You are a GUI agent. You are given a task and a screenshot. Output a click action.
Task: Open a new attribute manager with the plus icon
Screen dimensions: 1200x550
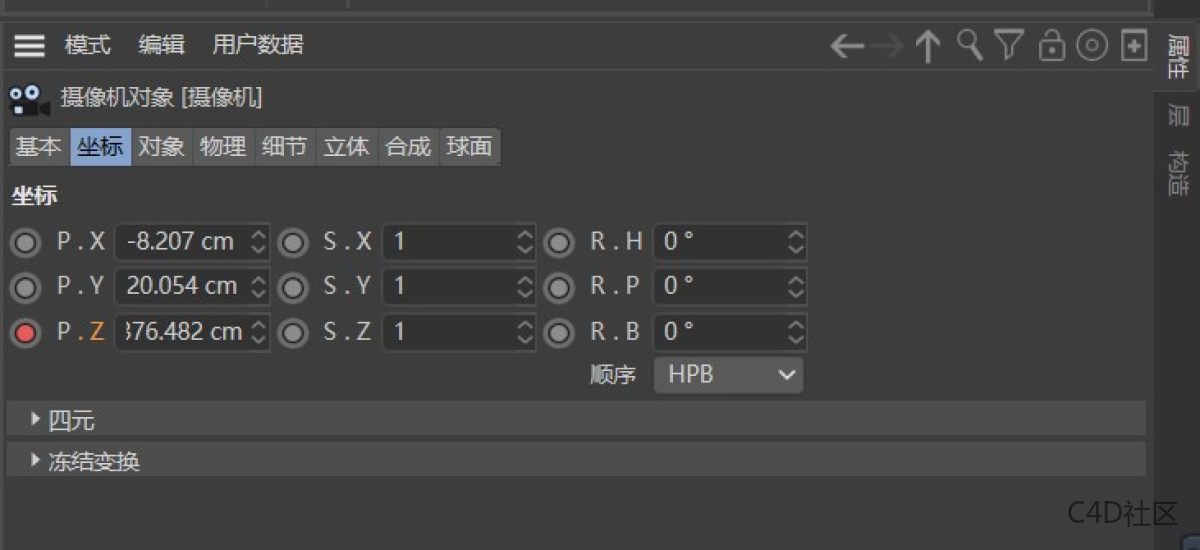point(1134,46)
